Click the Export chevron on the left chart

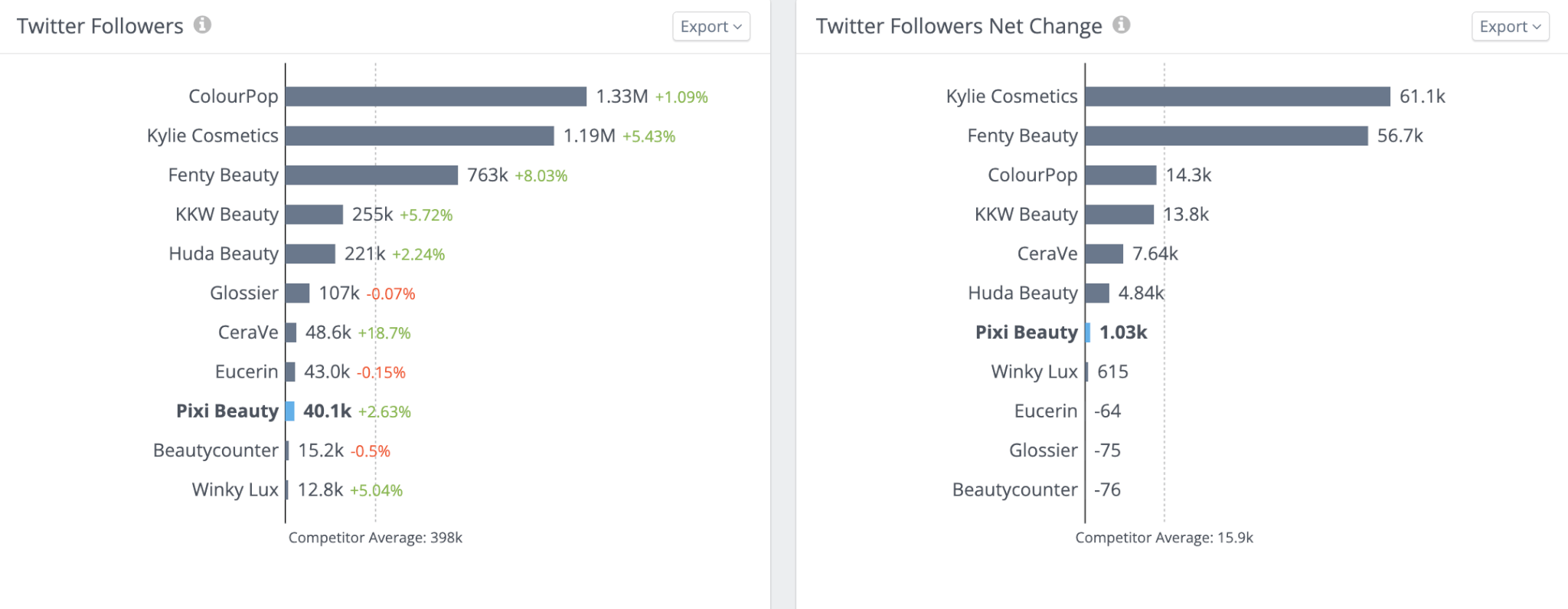(x=737, y=26)
